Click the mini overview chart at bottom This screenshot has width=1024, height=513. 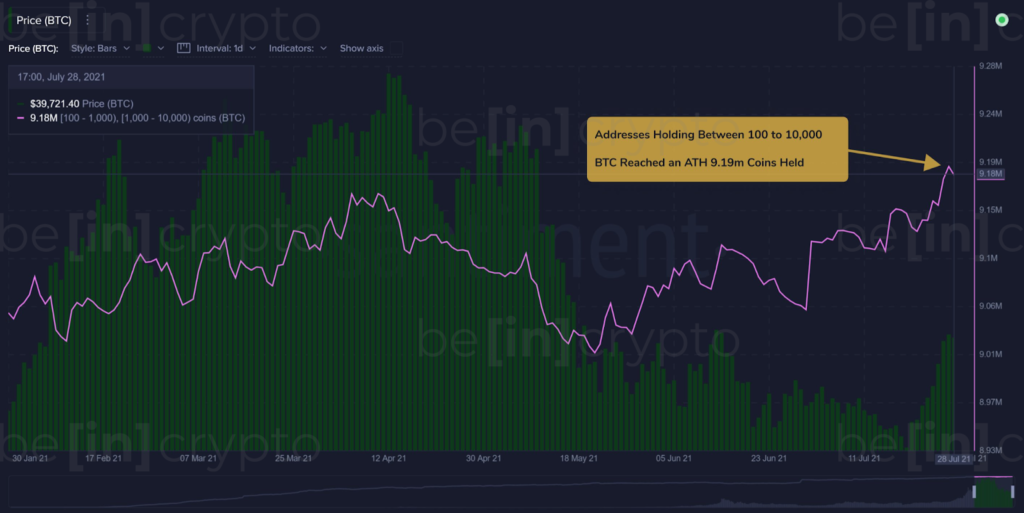click(509, 491)
